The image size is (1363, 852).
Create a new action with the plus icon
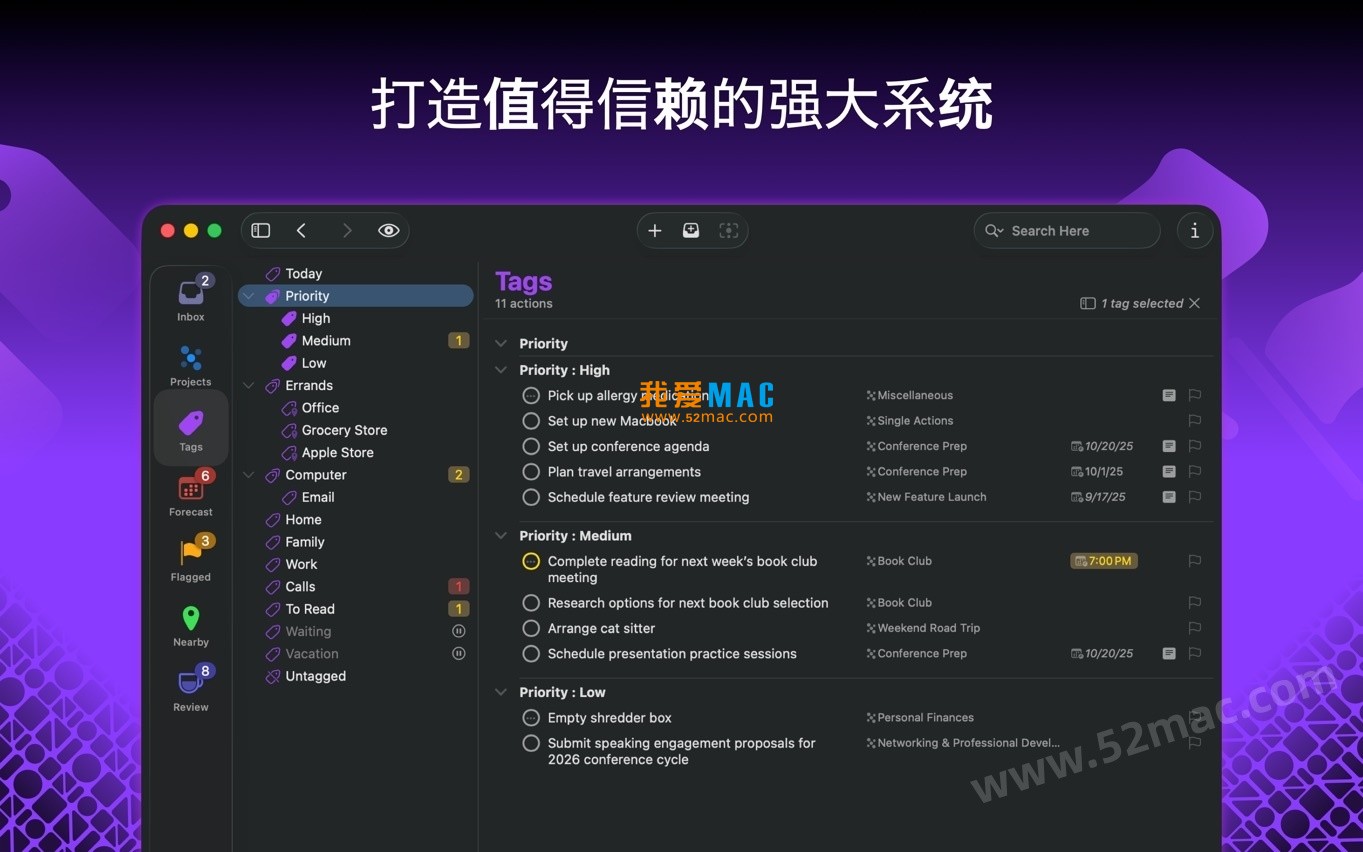pos(655,230)
